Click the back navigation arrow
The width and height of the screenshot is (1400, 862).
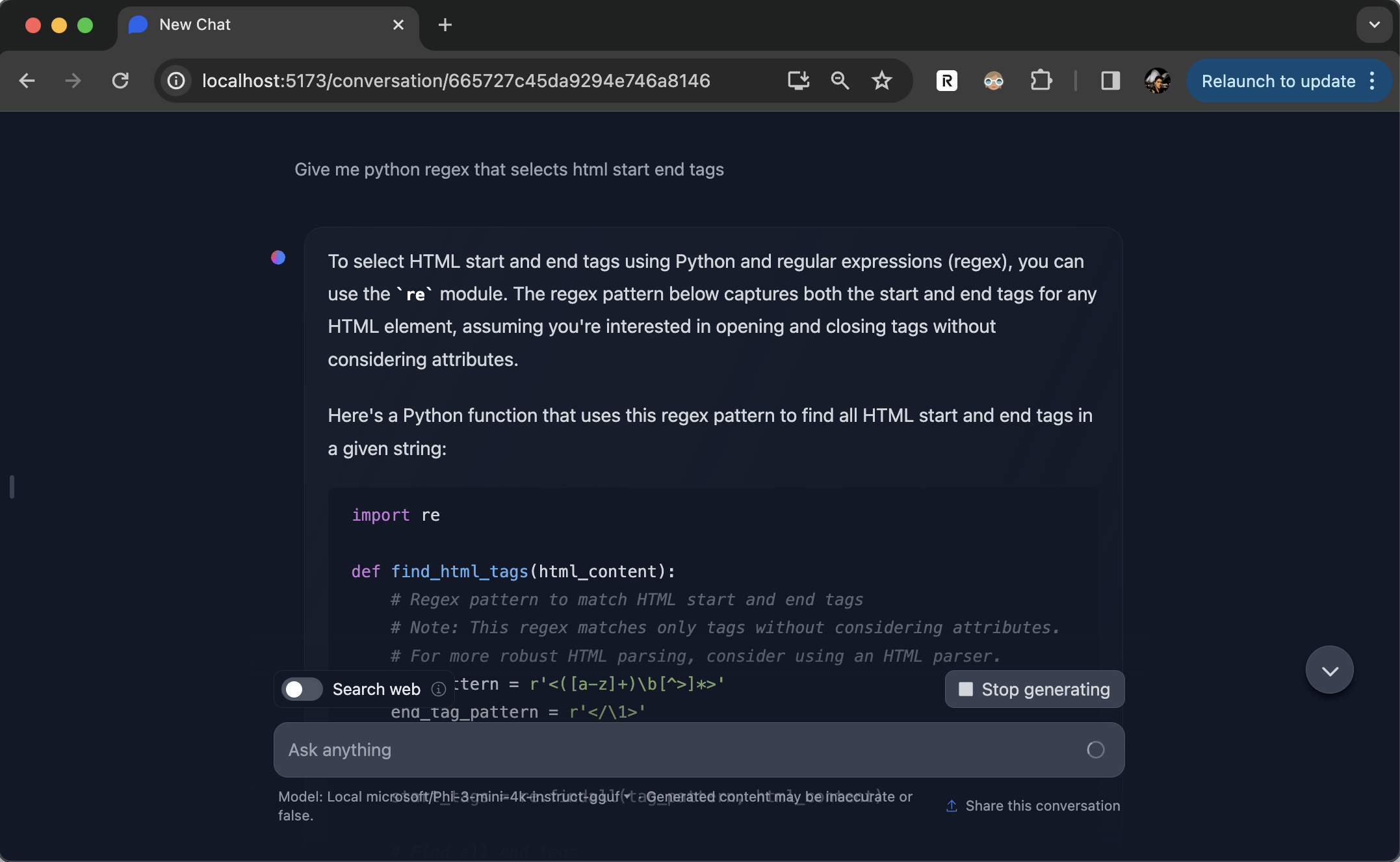[24, 80]
